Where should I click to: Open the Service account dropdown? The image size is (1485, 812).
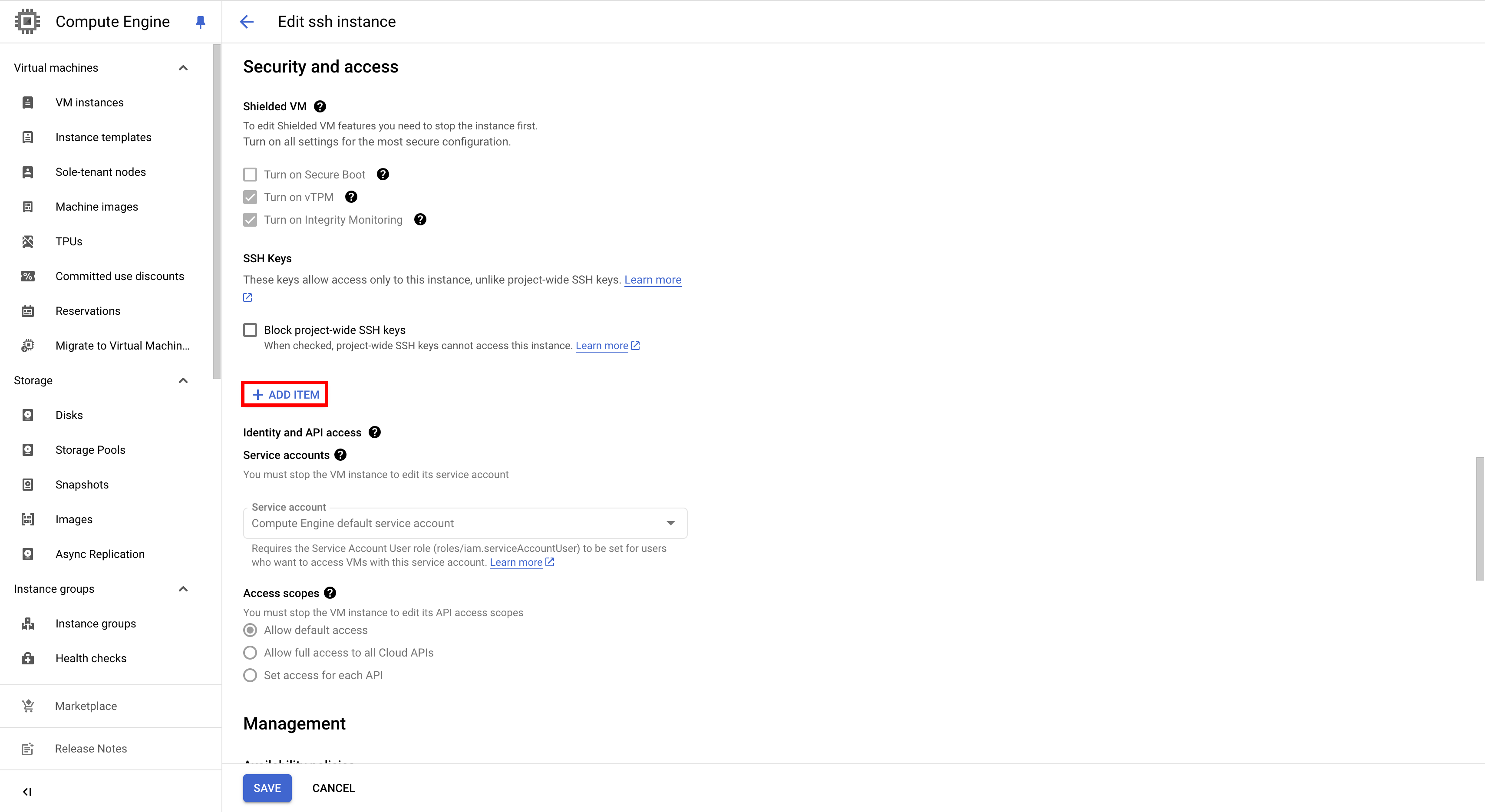point(670,523)
